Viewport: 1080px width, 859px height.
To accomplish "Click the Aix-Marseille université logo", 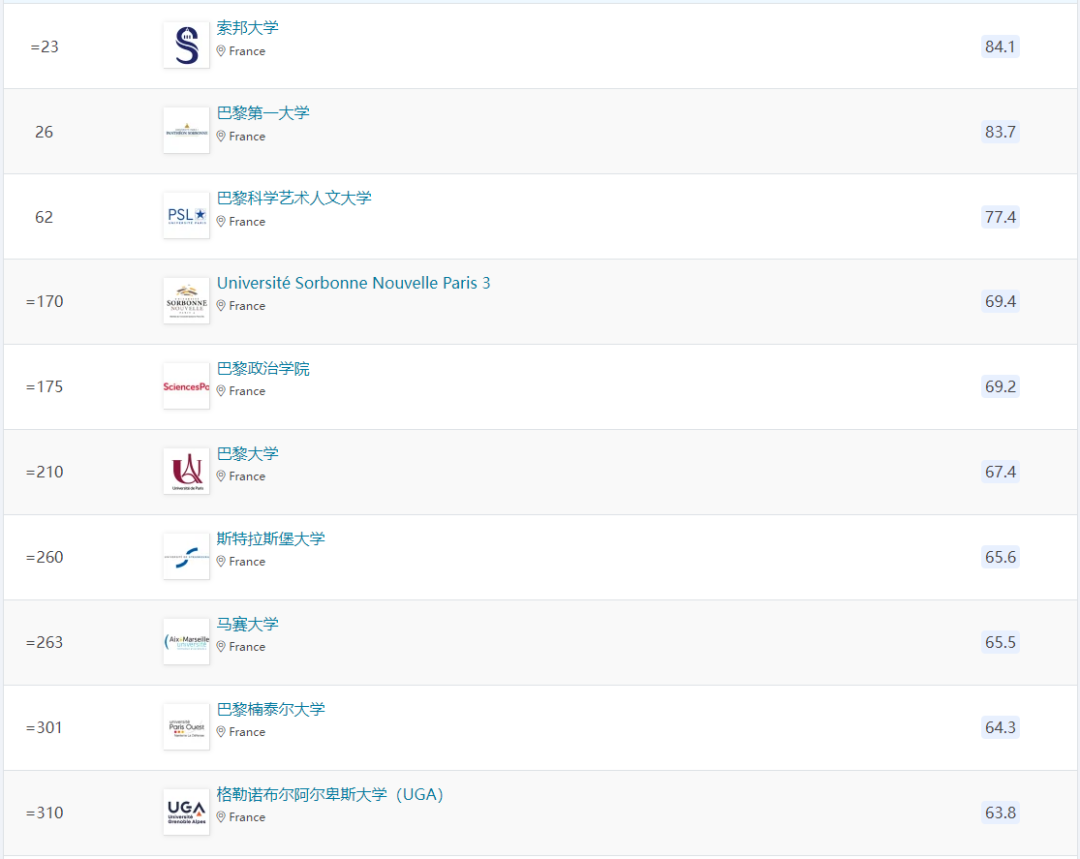I will pos(185,641).
